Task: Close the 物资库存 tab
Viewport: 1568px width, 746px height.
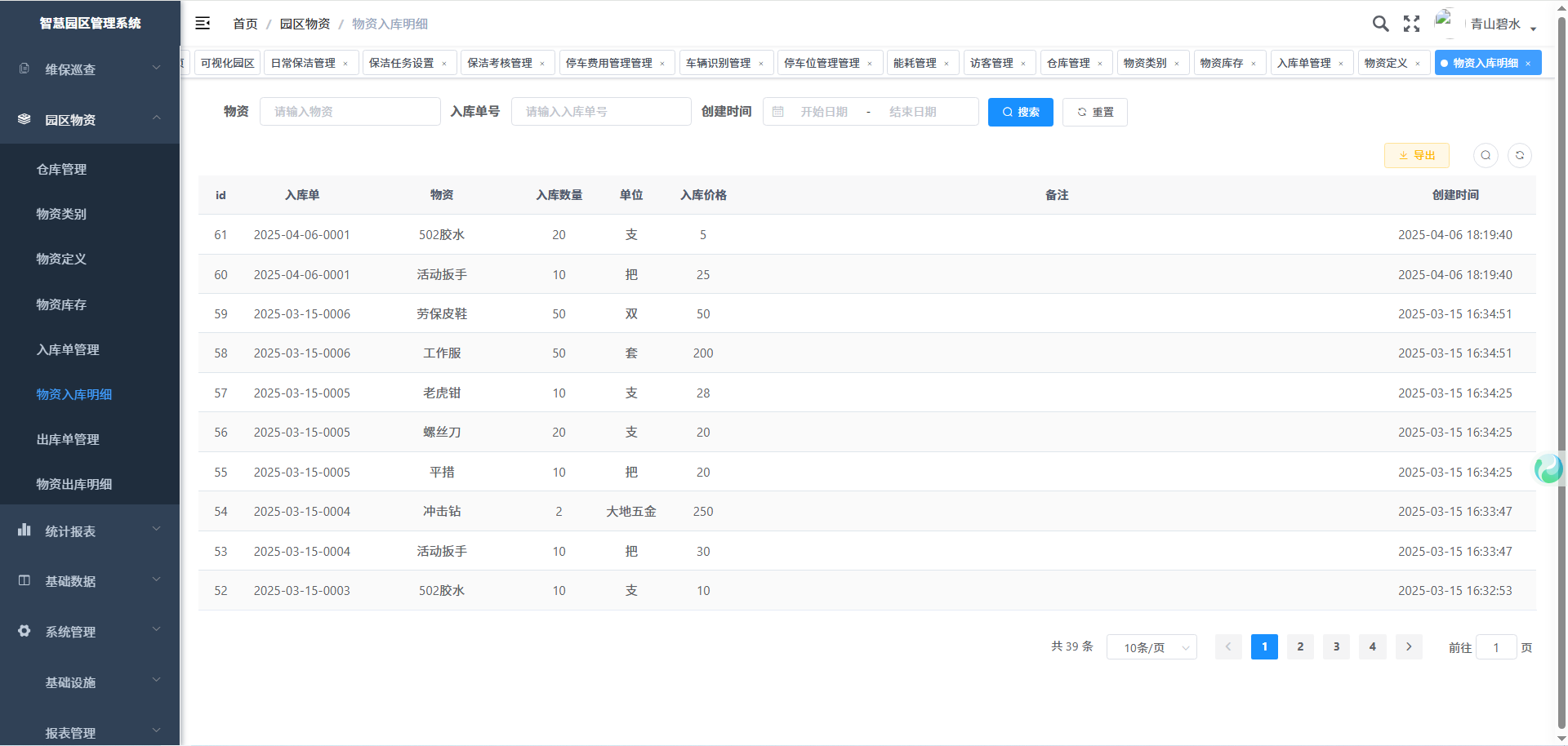Action: 1254,64
